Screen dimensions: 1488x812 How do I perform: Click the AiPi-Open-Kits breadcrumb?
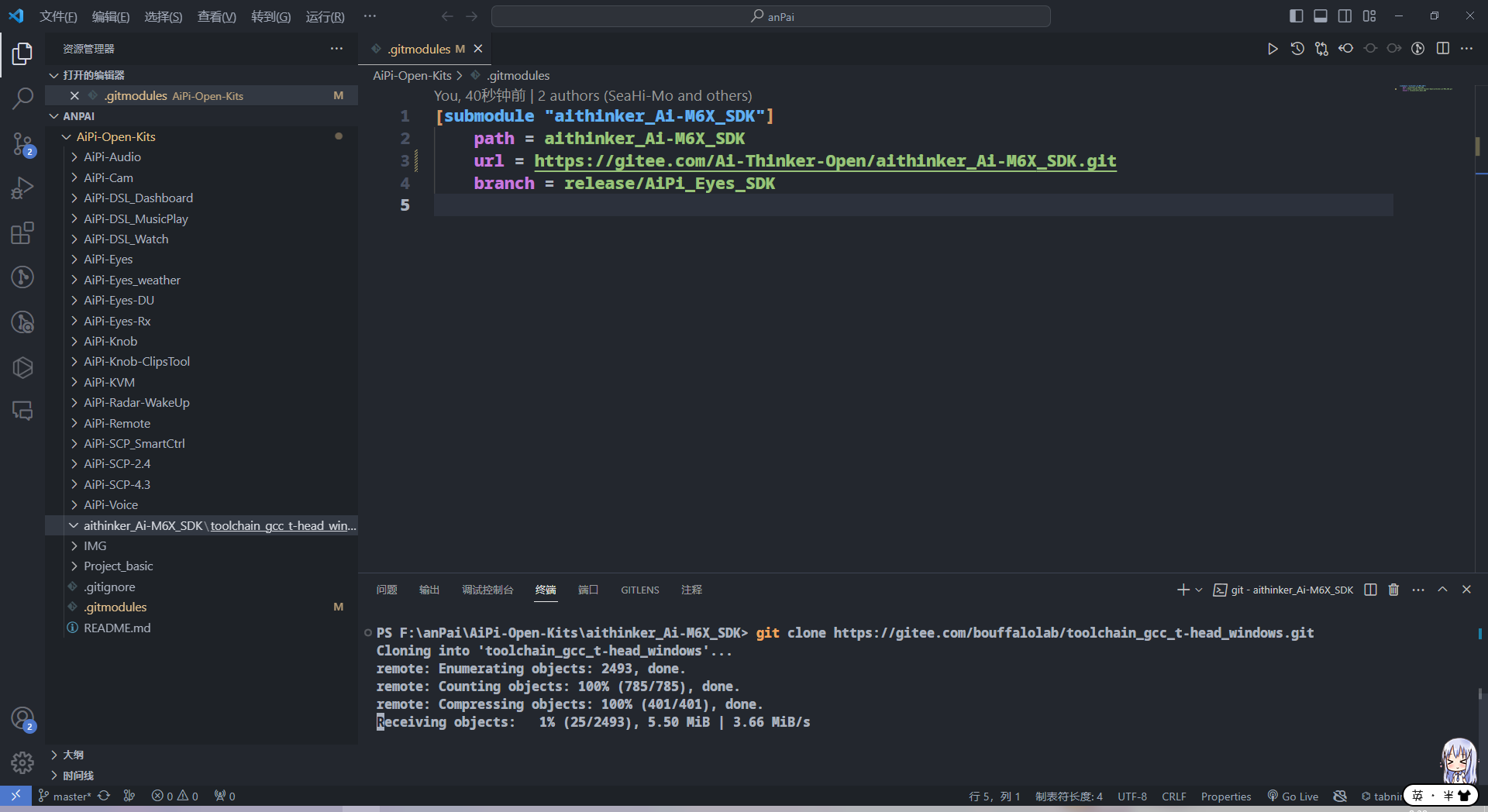(412, 75)
